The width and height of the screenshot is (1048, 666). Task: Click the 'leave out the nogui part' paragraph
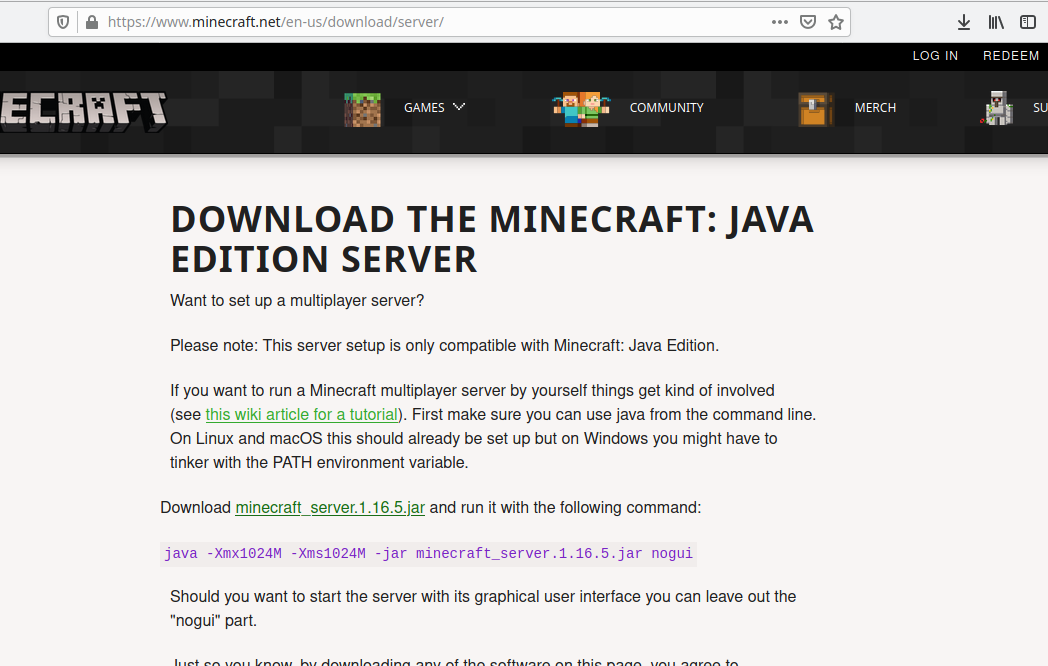pos(483,608)
